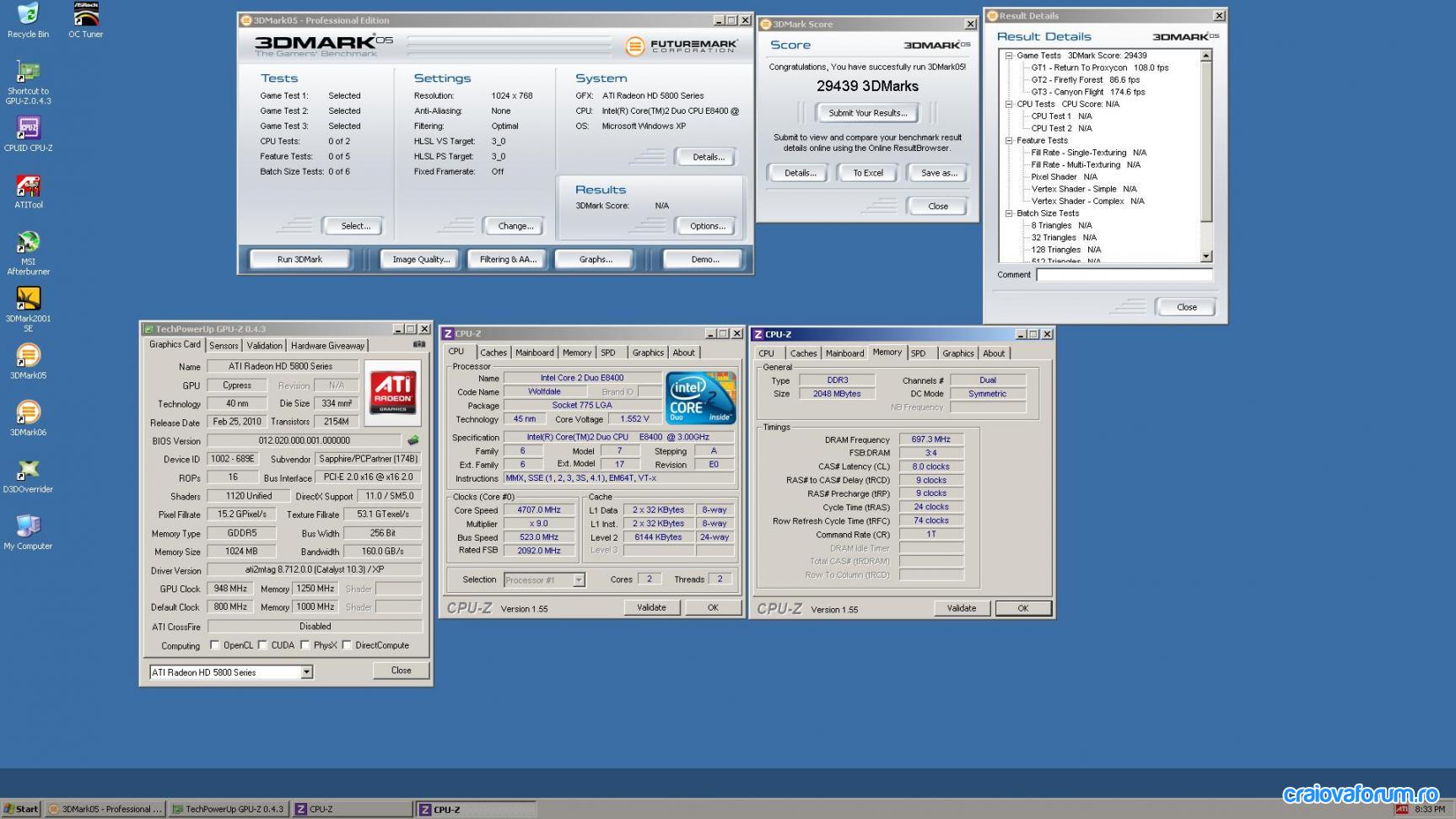Click the GPU-Z screenshot camera icon
This screenshot has width=1456, height=819.
[418, 344]
